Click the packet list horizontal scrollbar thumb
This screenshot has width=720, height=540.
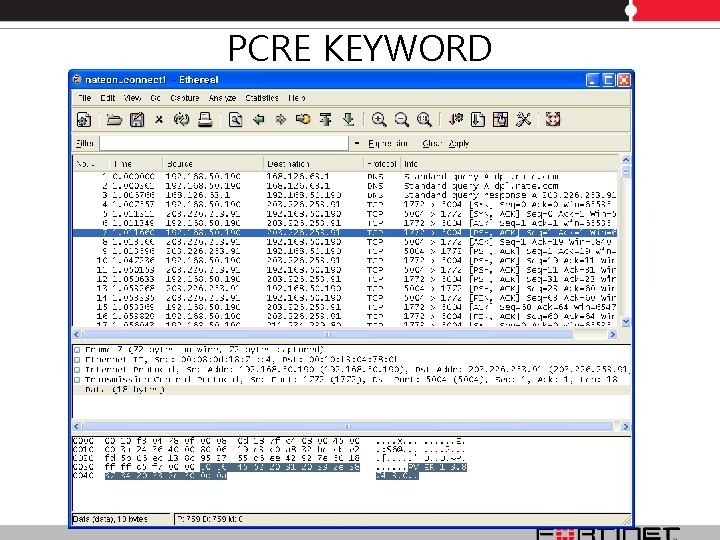327,334
